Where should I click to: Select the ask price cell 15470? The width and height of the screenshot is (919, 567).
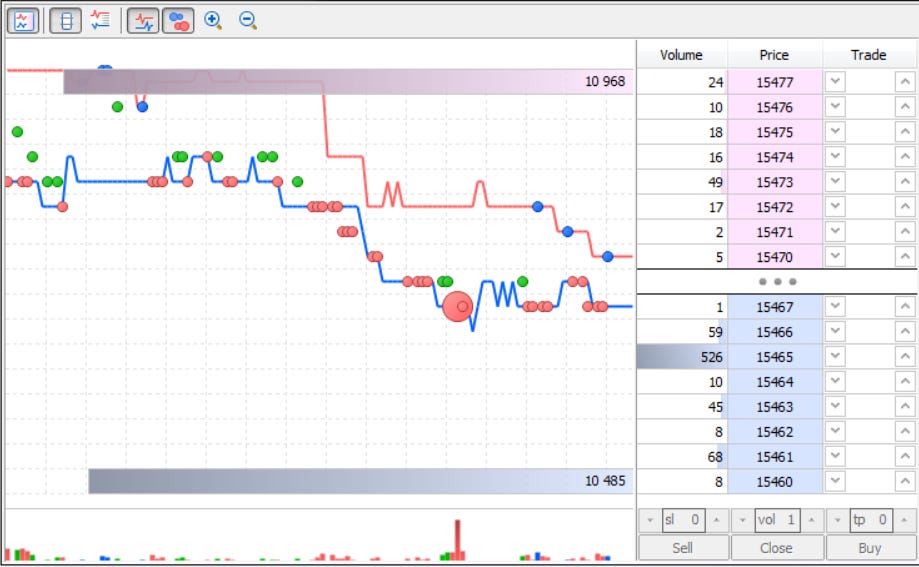point(774,257)
